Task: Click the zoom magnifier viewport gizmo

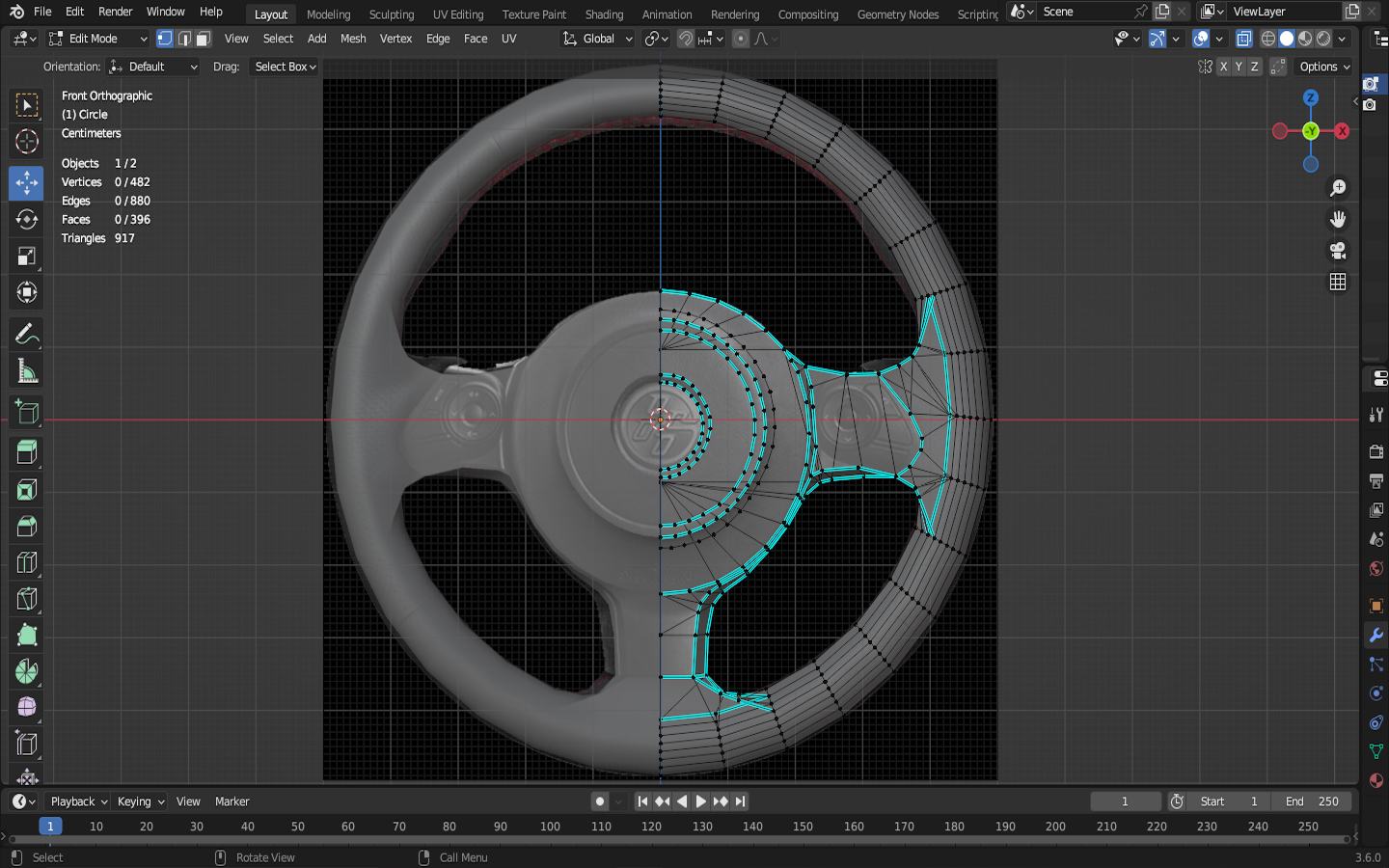Action: click(x=1338, y=188)
